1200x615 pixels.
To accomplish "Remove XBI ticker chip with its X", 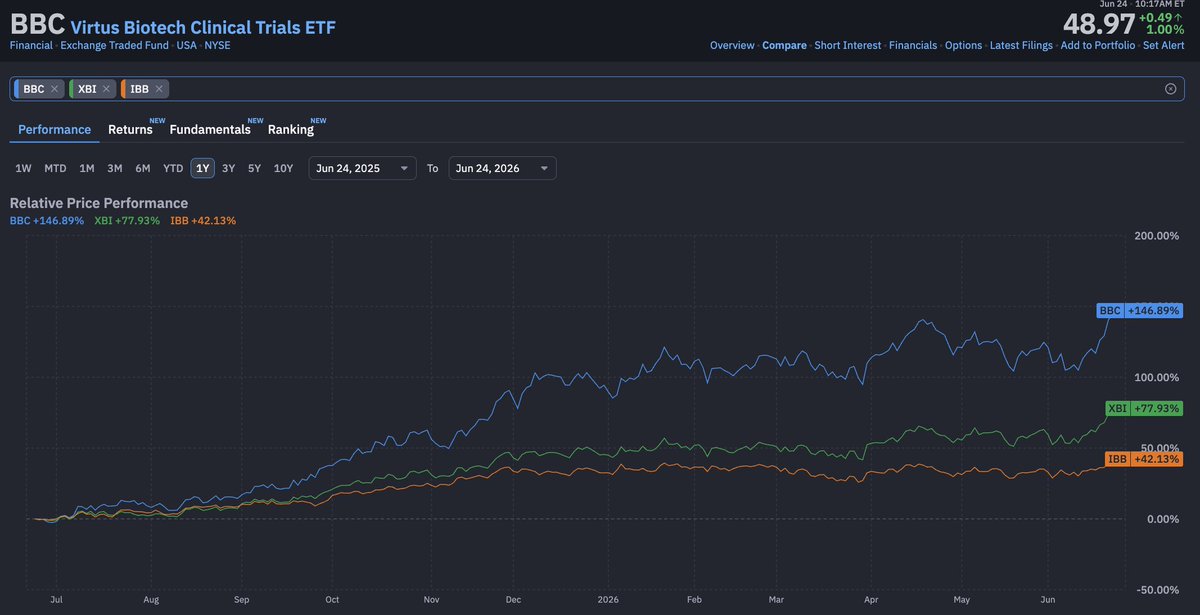I will click(106, 89).
